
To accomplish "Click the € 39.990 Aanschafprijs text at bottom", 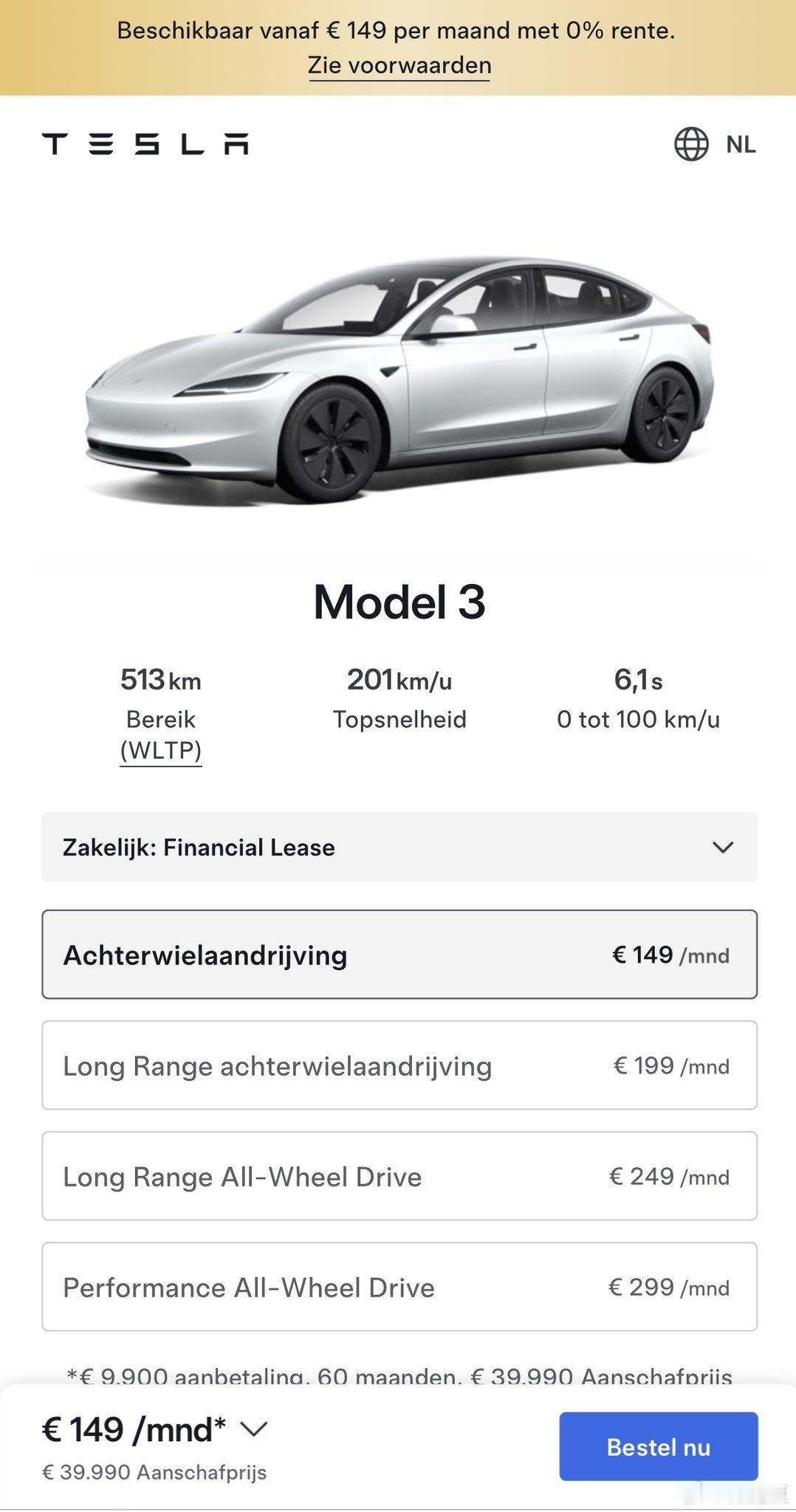I will 154,1472.
